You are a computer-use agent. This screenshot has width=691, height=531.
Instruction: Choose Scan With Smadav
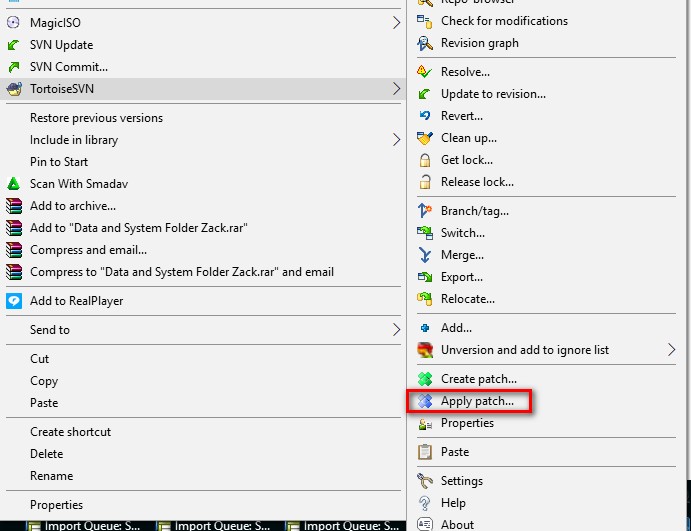coord(79,184)
